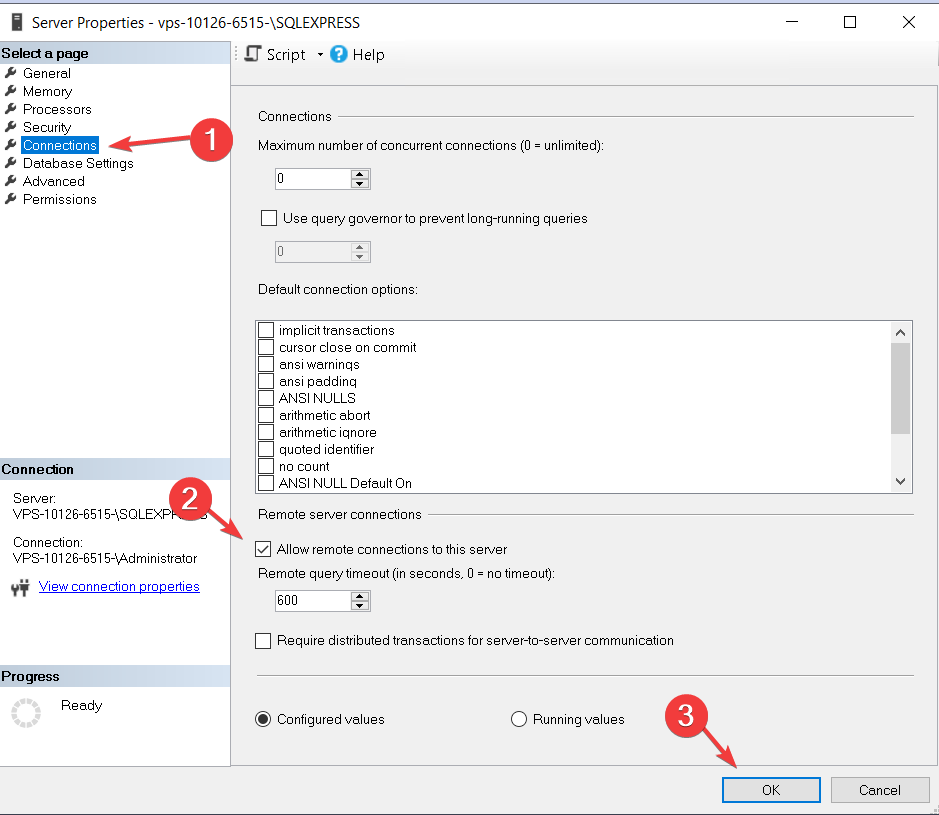939x815 pixels.
Task: Open the General page
Action: [47, 73]
